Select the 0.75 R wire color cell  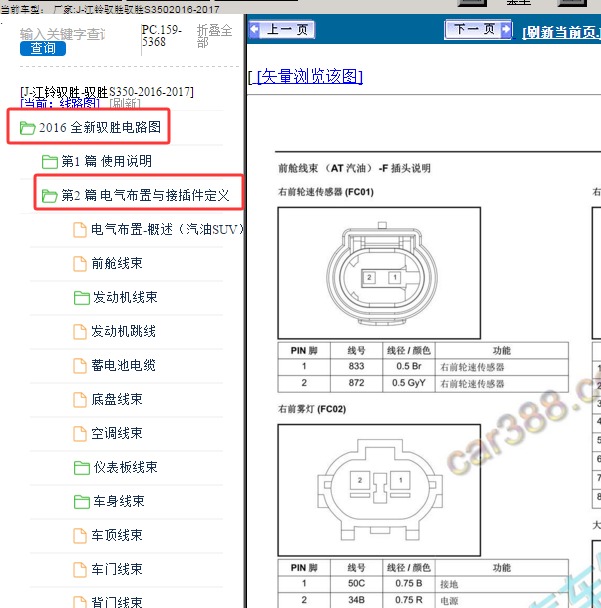point(409,600)
